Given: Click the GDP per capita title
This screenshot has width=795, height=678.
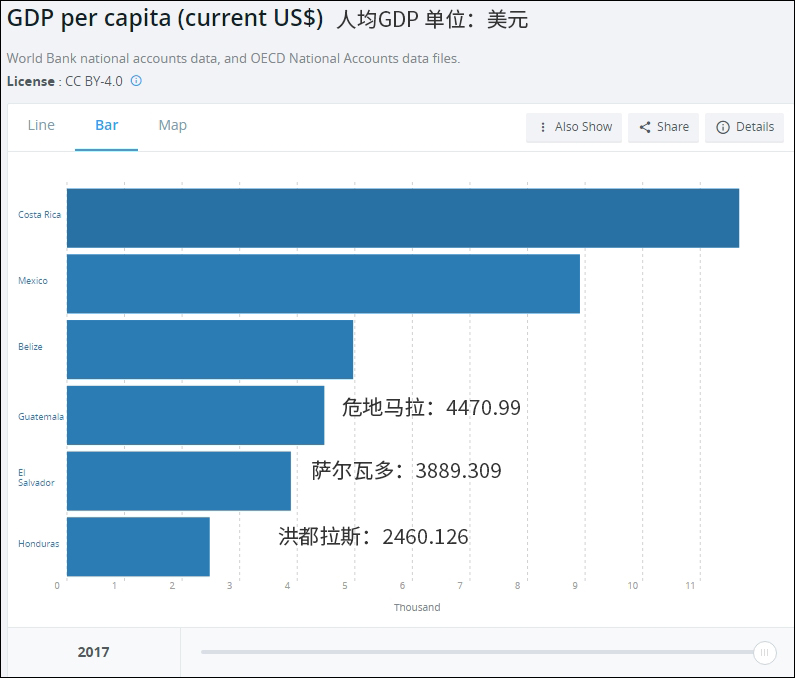Looking at the screenshot, I should (x=165, y=18).
